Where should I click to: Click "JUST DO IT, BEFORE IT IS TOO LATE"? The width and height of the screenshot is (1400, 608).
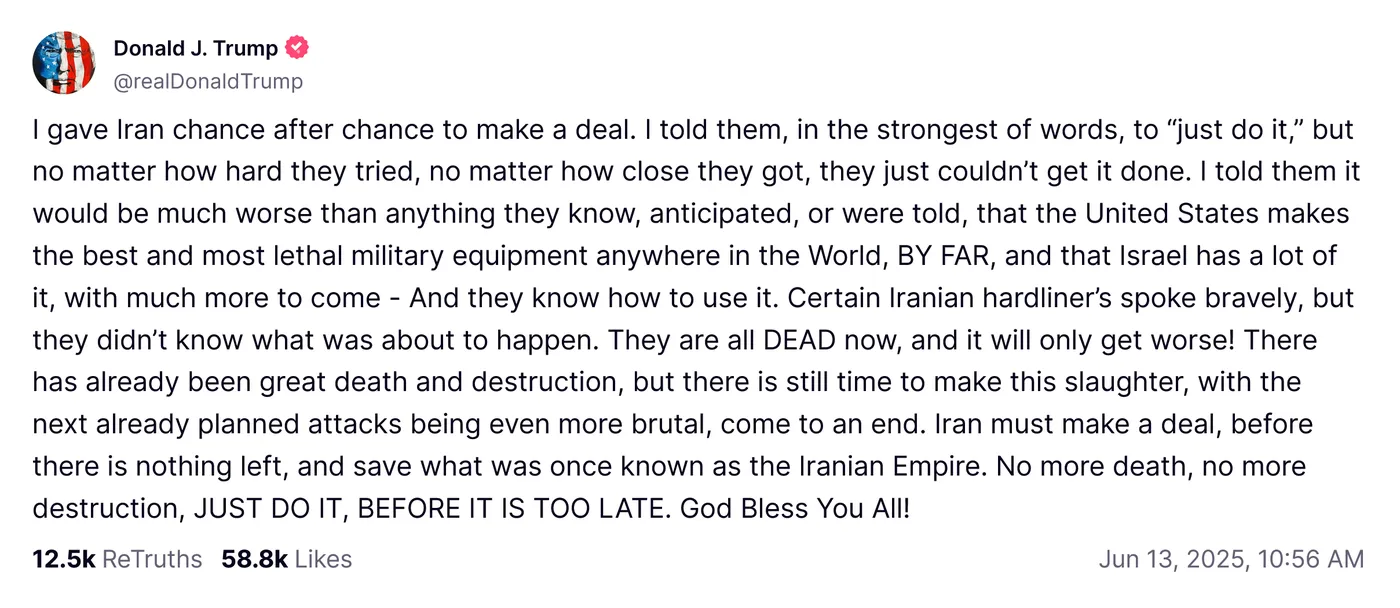click(x=431, y=508)
